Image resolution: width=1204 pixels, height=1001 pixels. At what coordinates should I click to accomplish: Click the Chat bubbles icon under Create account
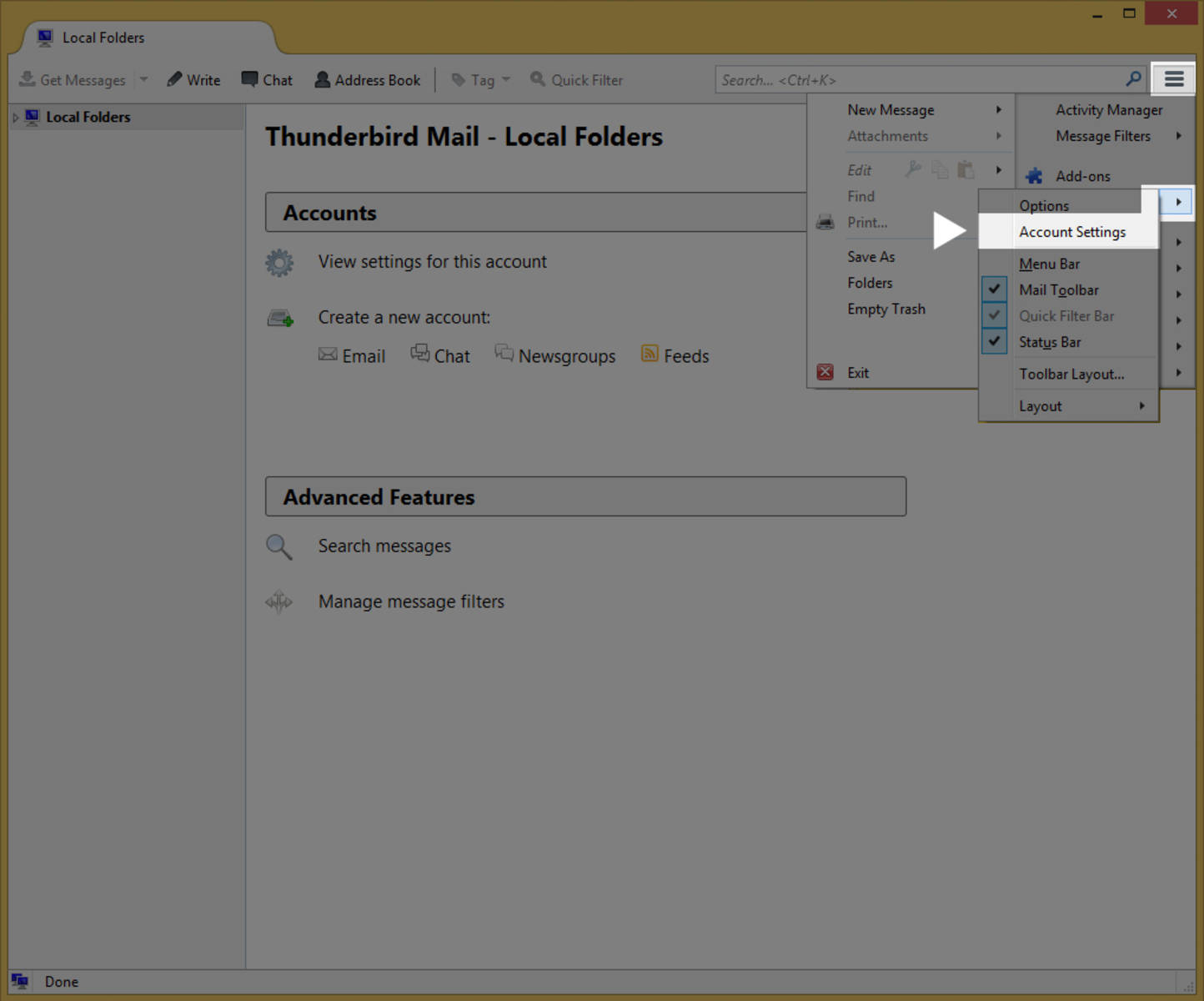click(x=420, y=354)
